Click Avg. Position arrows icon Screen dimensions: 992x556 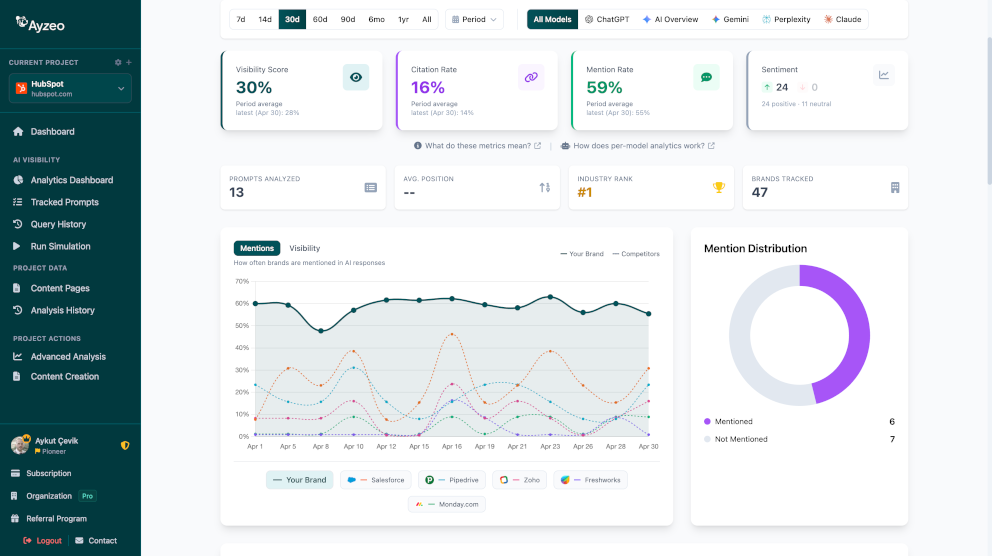point(545,188)
